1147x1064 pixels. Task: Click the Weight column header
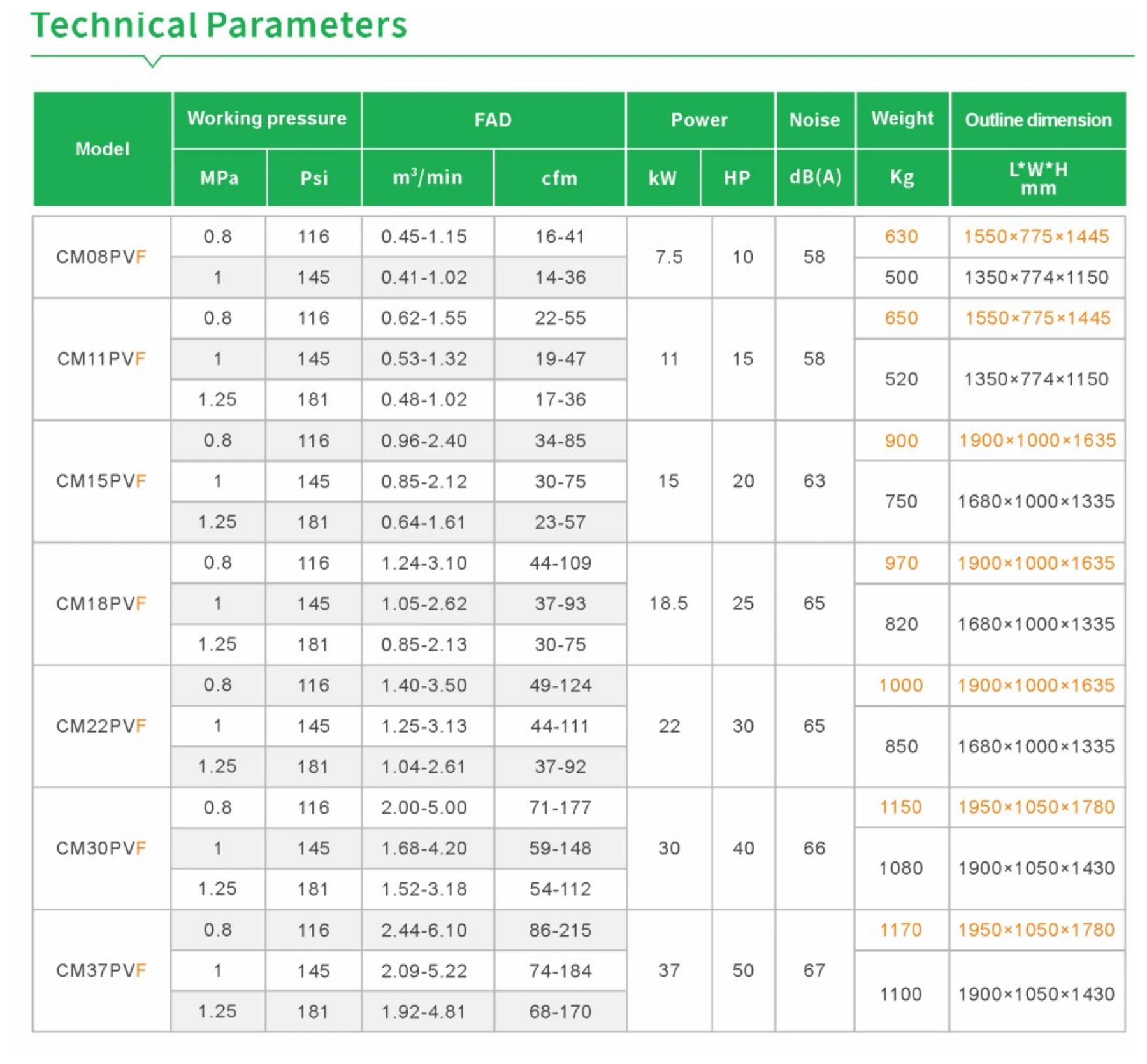pyautogui.click(x=902, y=119)
